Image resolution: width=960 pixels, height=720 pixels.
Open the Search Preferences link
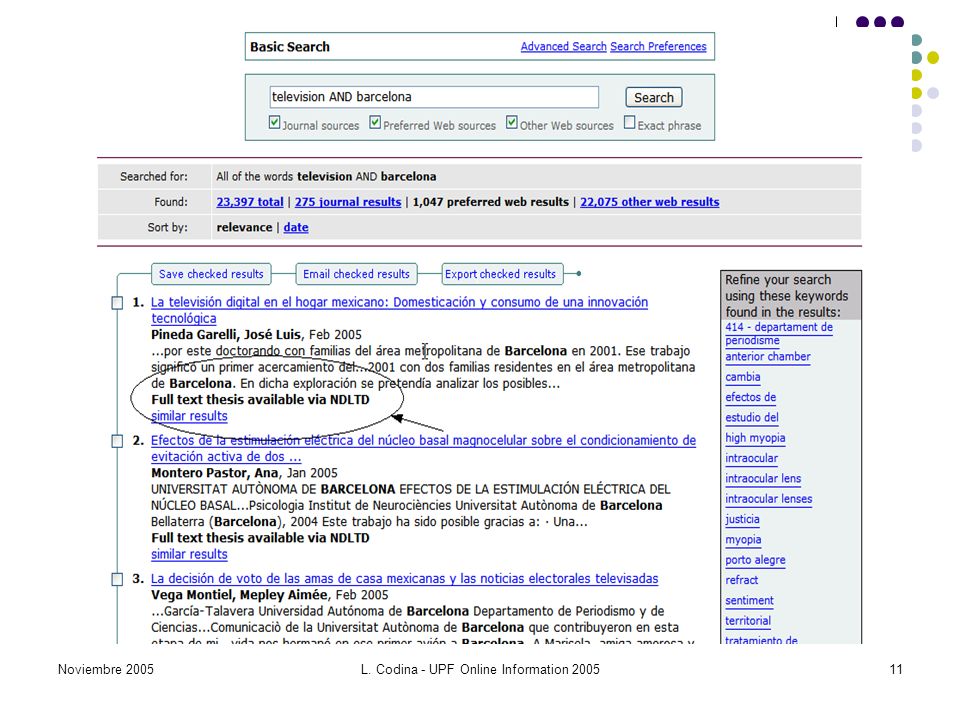(x=658, y=47)
